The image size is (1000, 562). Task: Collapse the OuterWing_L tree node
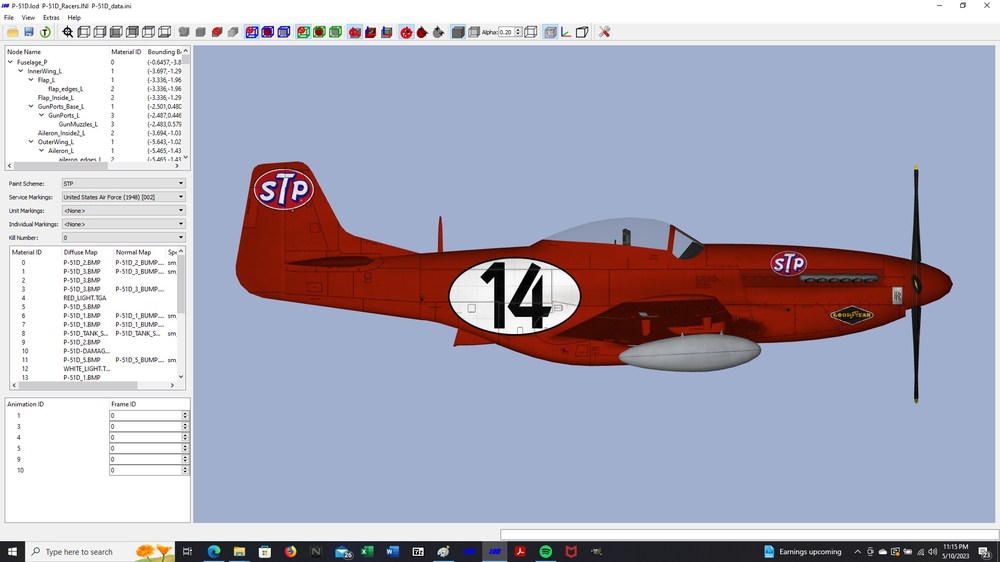31,142
